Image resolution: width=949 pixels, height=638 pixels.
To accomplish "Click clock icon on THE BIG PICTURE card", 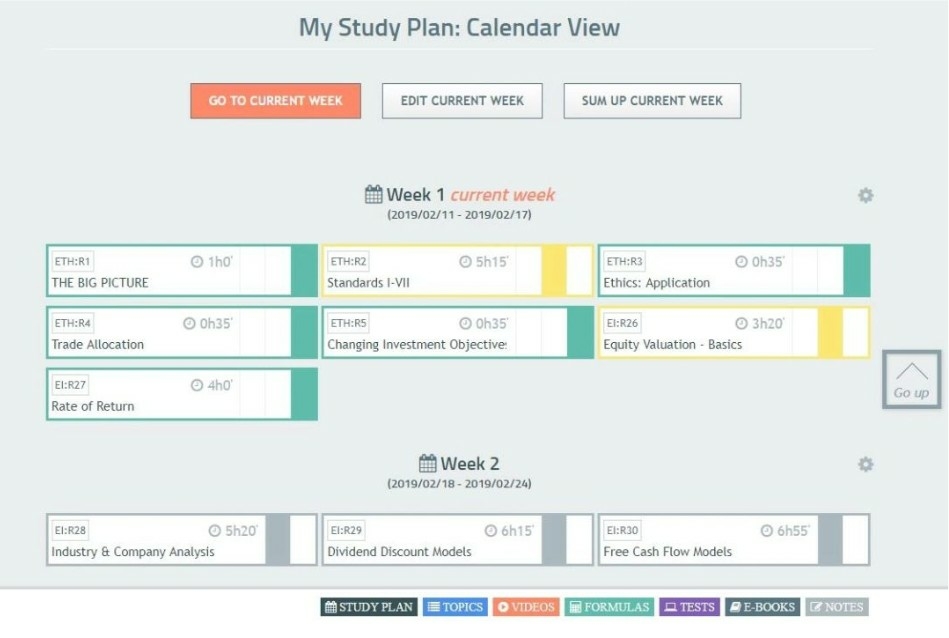I will pos(197,261).
